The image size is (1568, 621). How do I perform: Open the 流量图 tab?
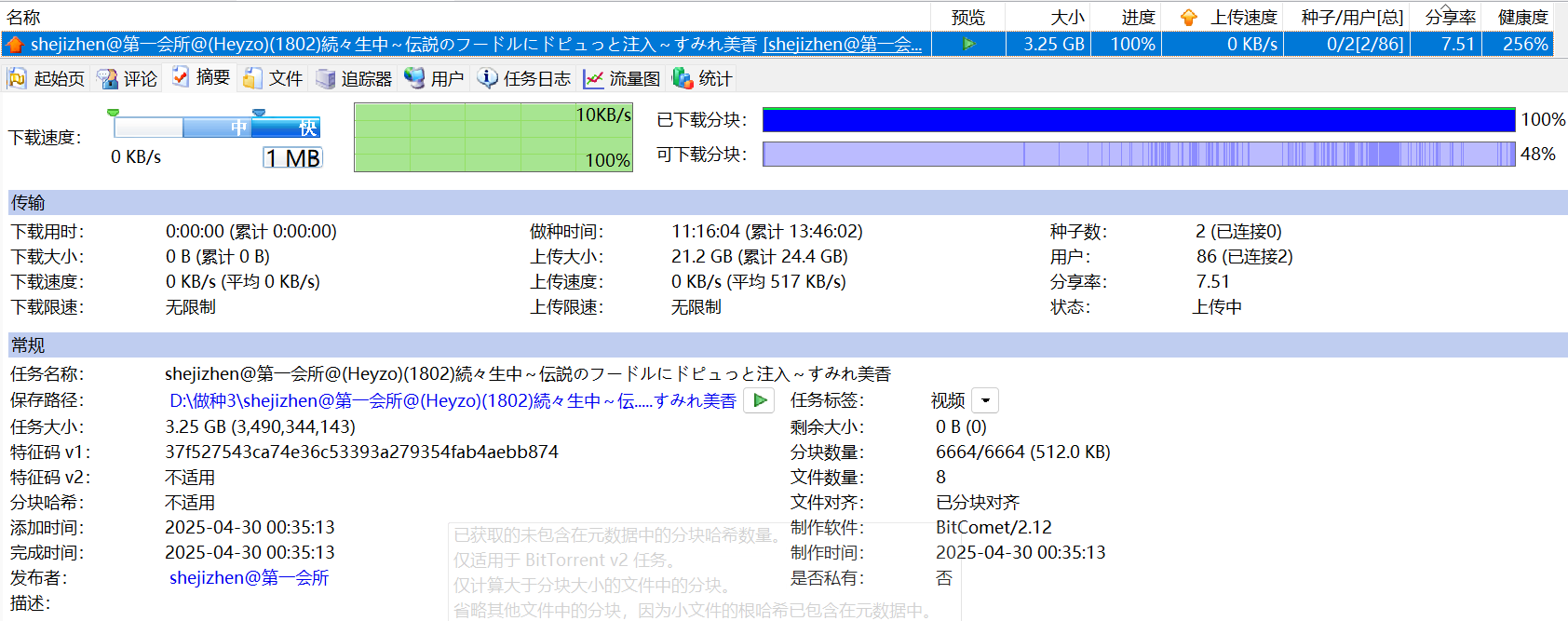(621, 78)
